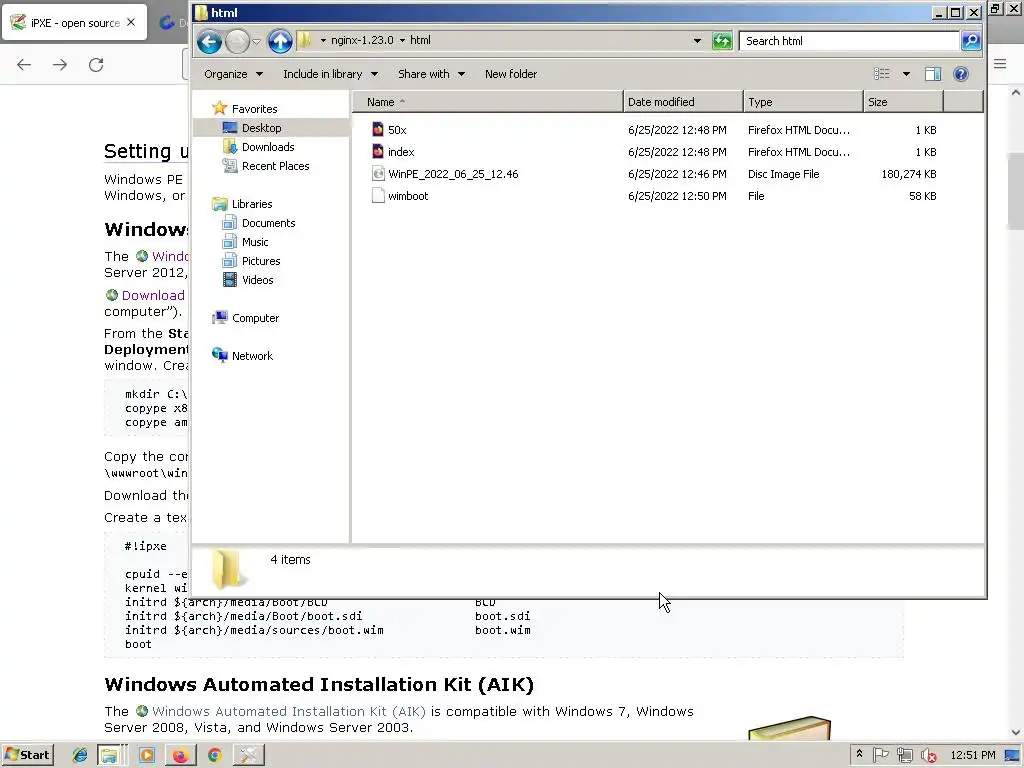This screenshot has height=768, width=1024.
Task: Open Recent Places in navigation pane
Action: point(276,166)
